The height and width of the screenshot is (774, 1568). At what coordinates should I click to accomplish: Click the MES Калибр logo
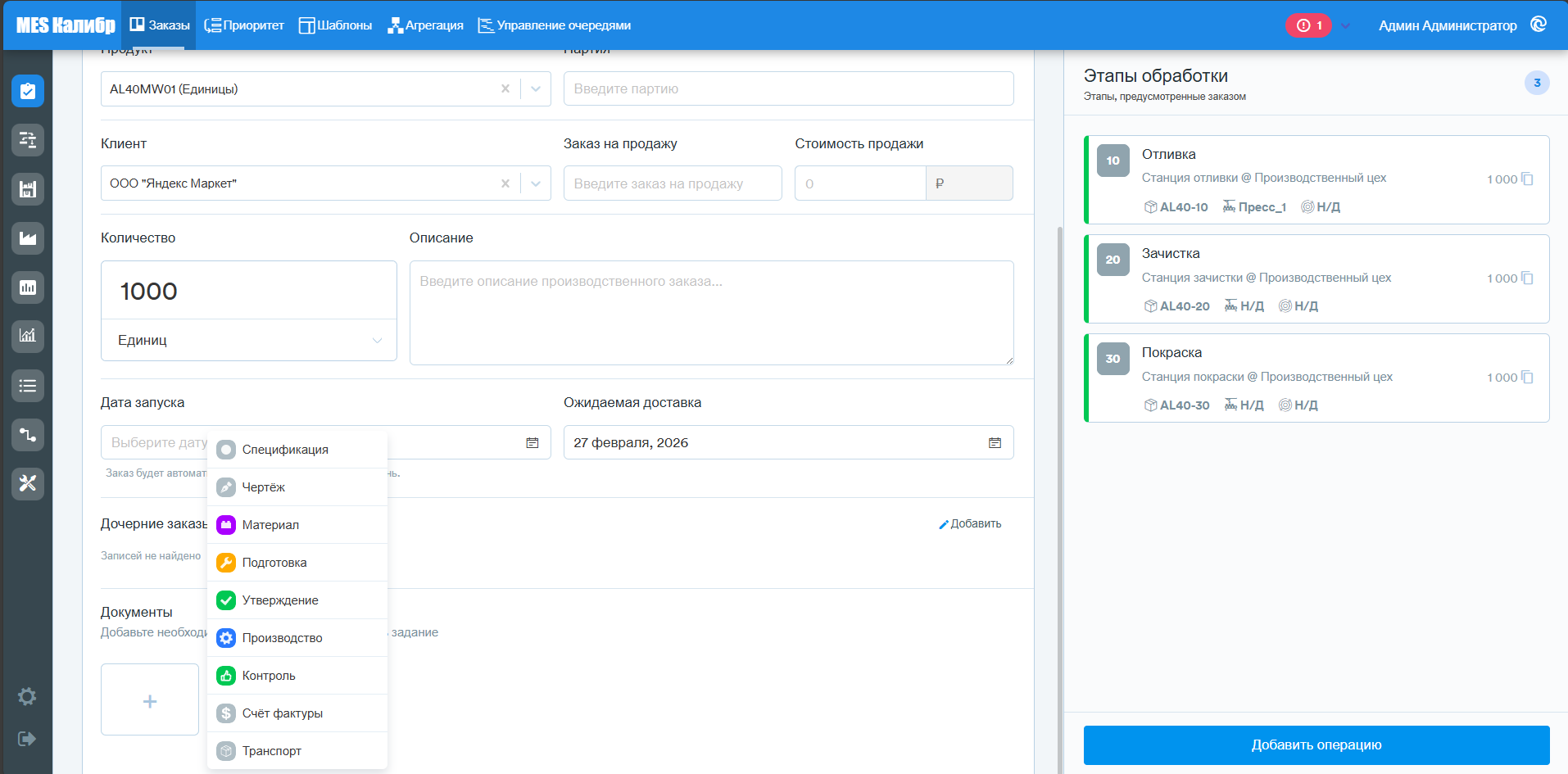(x=66, y=25)
